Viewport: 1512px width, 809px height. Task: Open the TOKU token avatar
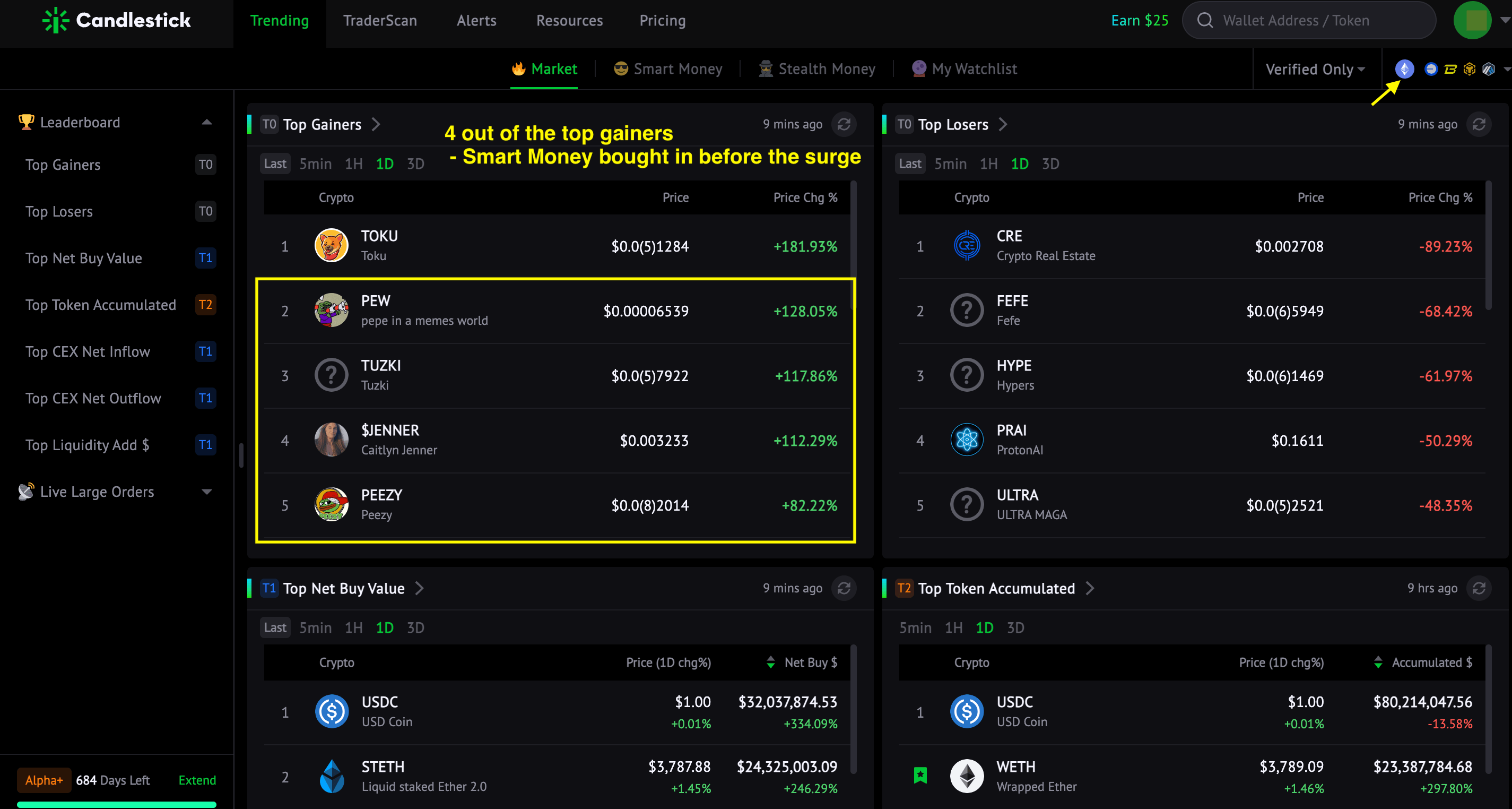(x=331, y=246)
